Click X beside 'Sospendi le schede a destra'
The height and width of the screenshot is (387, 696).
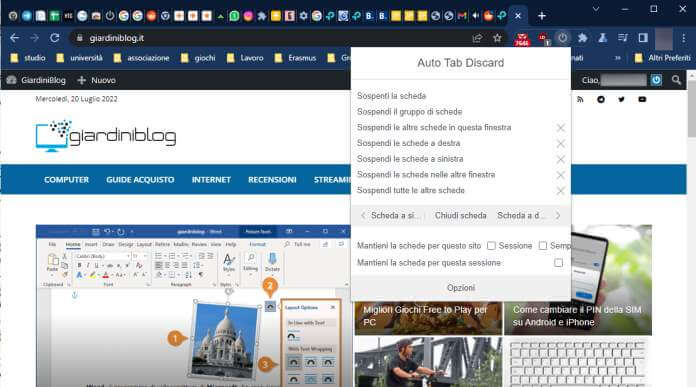(x=561, y=143)
